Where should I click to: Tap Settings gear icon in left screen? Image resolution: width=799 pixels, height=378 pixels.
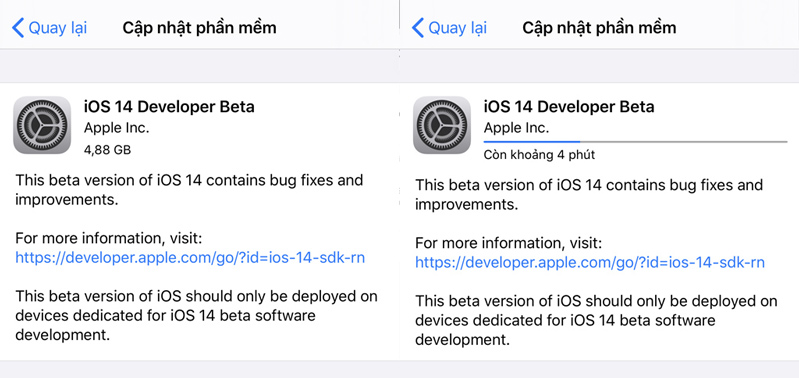tap(42, 125)
